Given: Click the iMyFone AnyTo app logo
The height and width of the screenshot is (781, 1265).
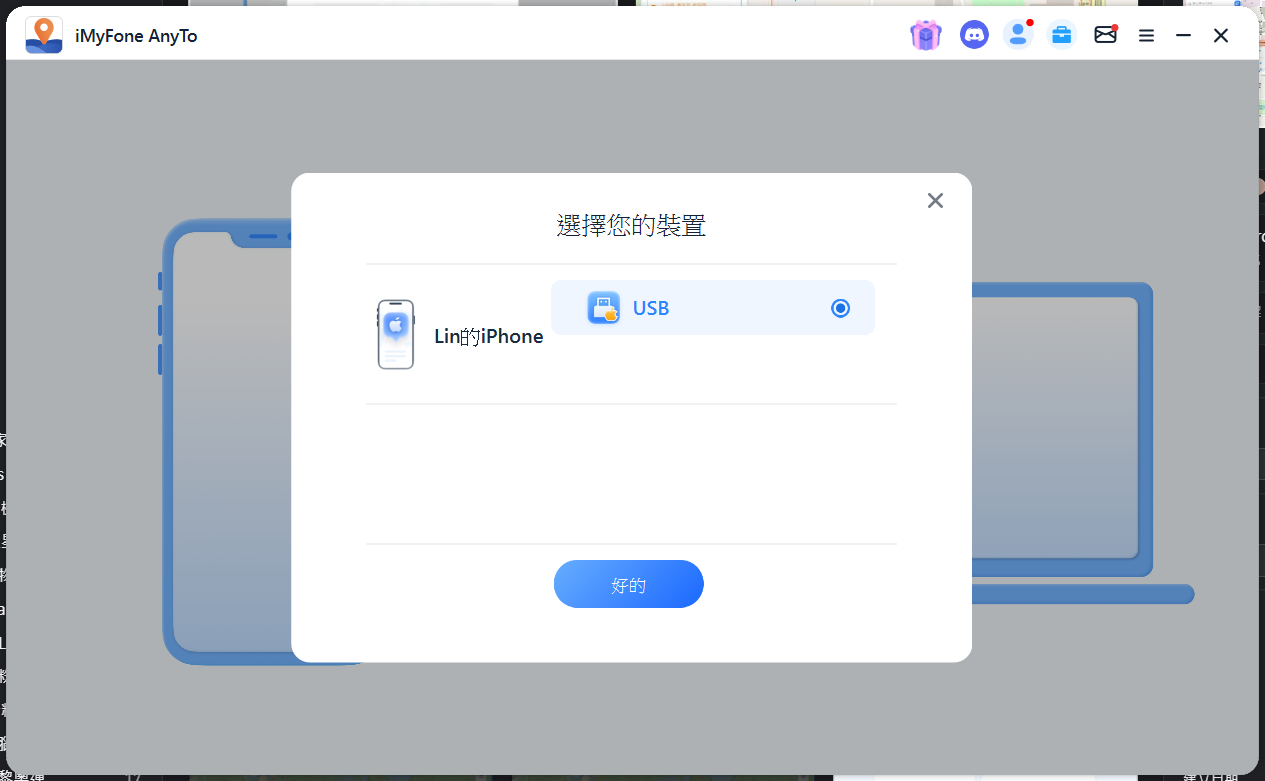Looking at the screenshot, I should (x=44, y=35).
